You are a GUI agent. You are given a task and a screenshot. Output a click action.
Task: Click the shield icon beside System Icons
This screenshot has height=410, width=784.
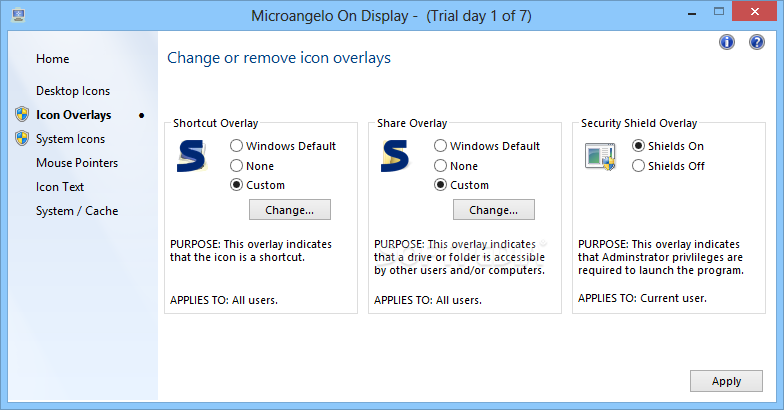22,138
